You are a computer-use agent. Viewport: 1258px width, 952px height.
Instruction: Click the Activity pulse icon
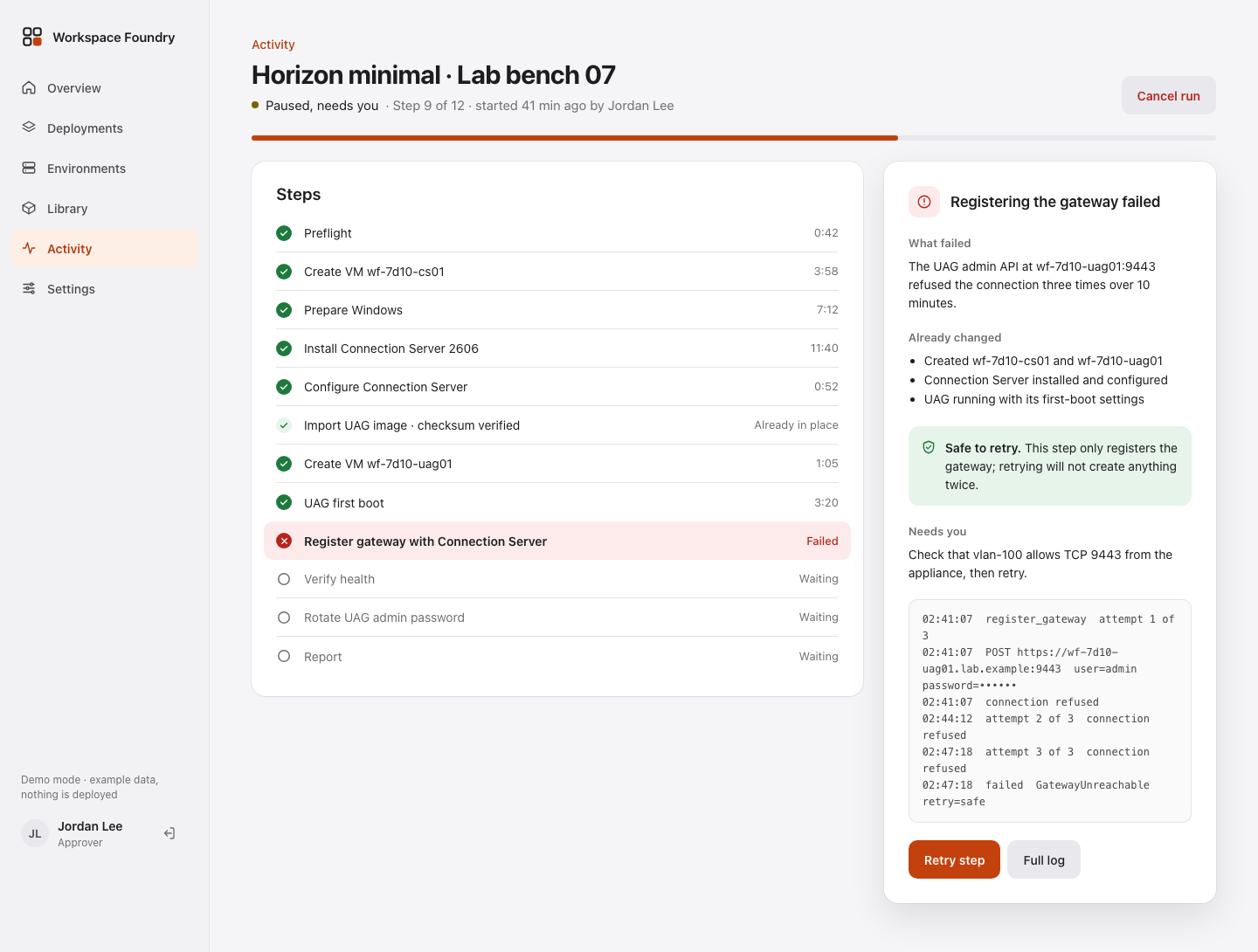pyautogui.click(x=29, y=248)
